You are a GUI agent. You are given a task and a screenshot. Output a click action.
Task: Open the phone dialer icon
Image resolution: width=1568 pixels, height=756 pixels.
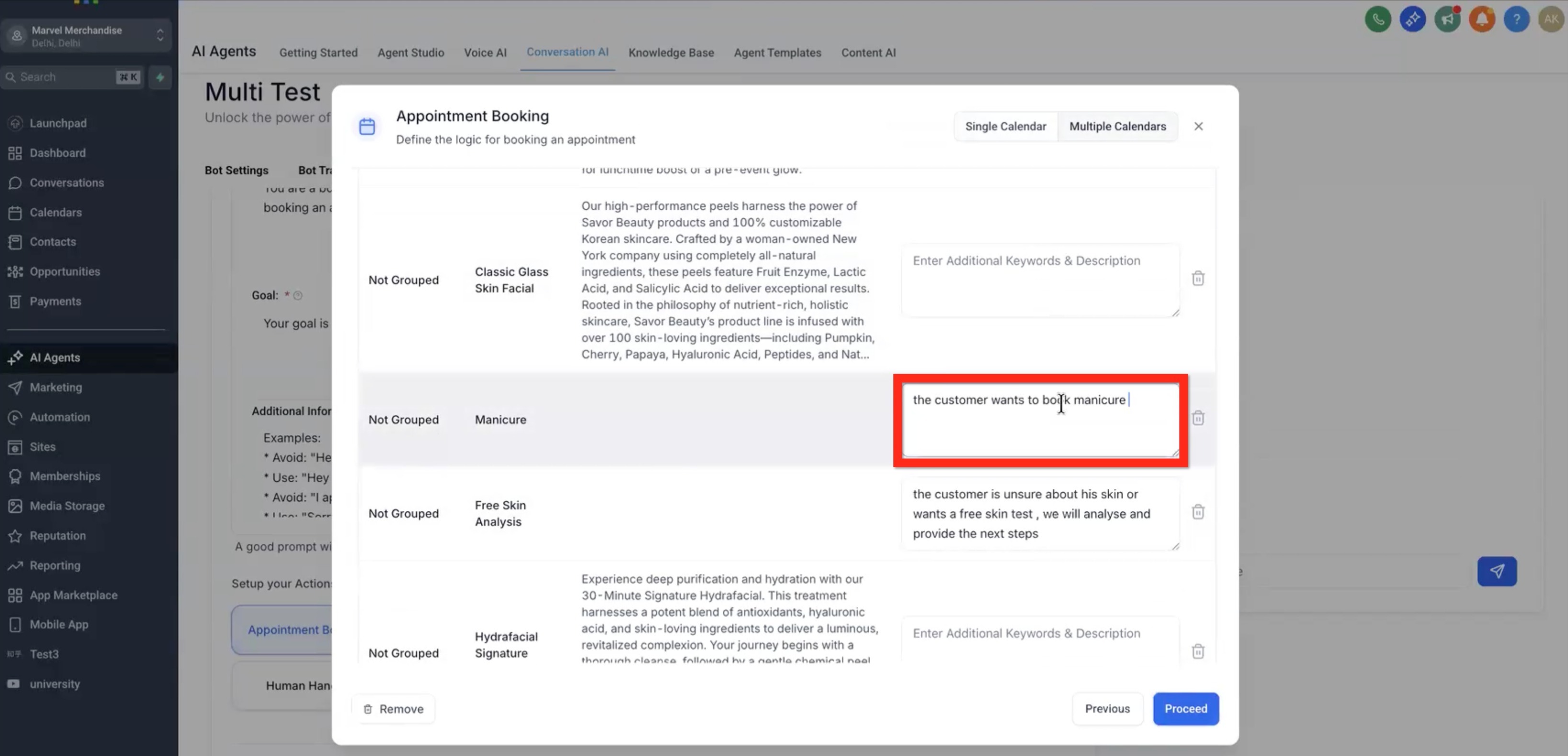(1377, 20)
